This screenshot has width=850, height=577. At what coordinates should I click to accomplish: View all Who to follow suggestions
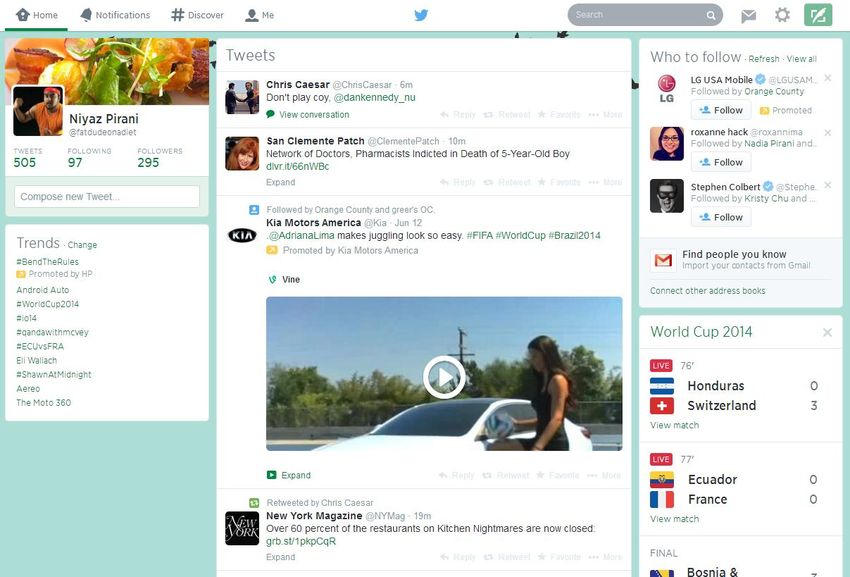click(801, 59)
